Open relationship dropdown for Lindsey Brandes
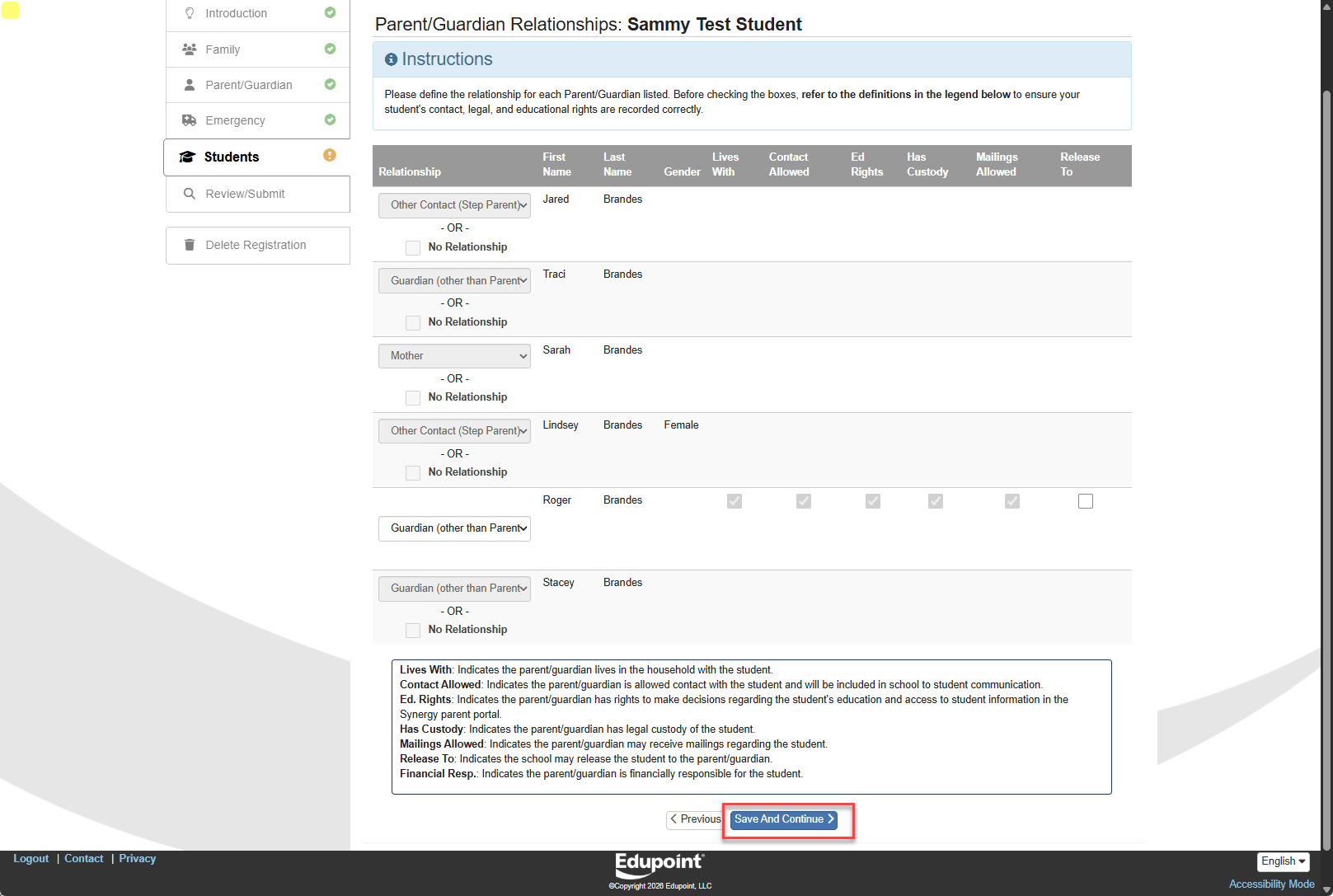Viewport: 1333px width, 896px height. pos(454,431)
